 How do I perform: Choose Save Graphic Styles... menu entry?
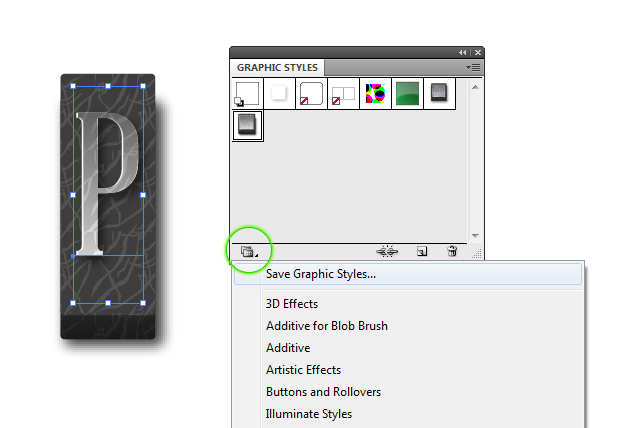(408, 274)
